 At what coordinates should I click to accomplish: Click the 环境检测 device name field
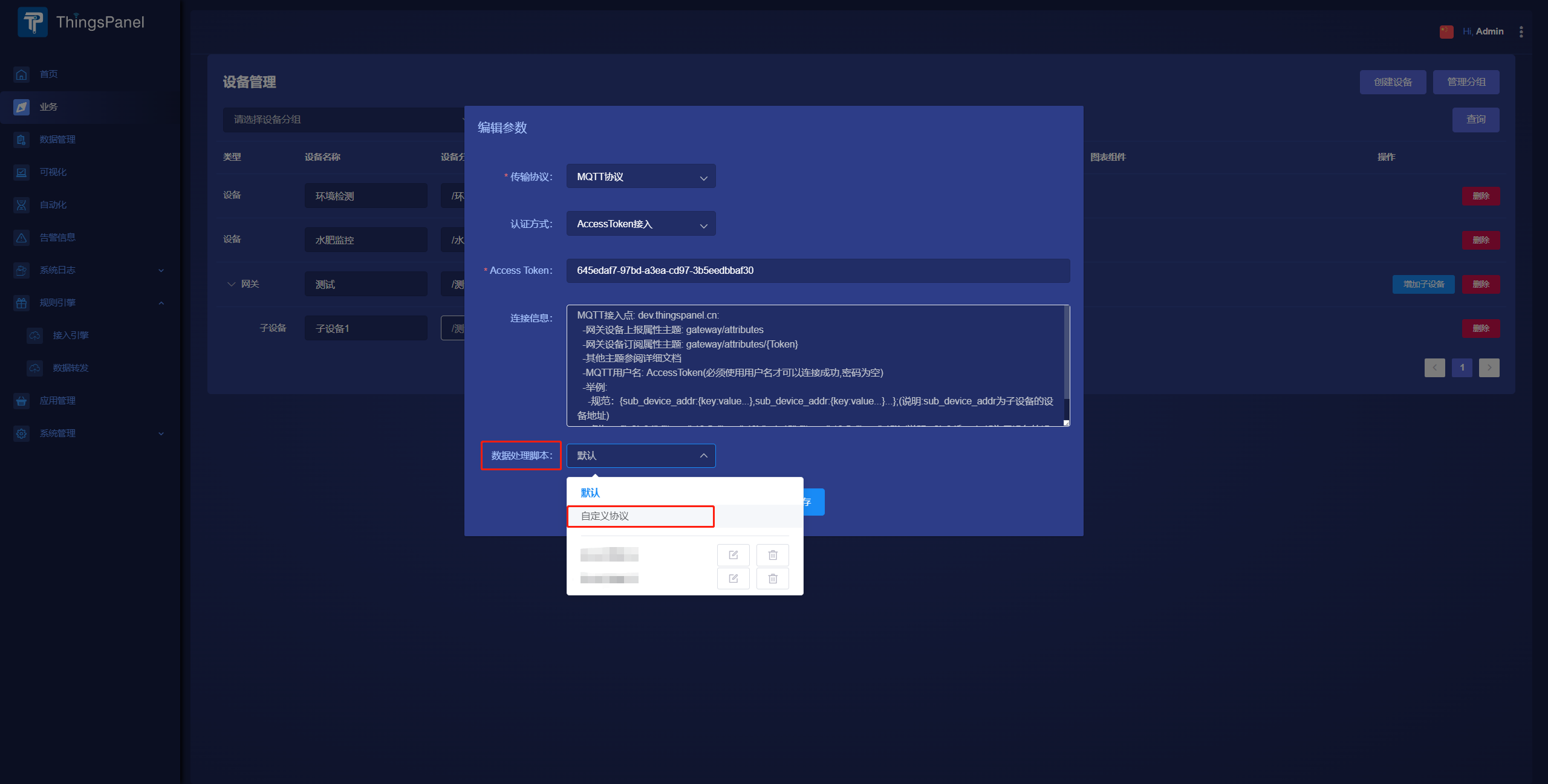point(366,196)
